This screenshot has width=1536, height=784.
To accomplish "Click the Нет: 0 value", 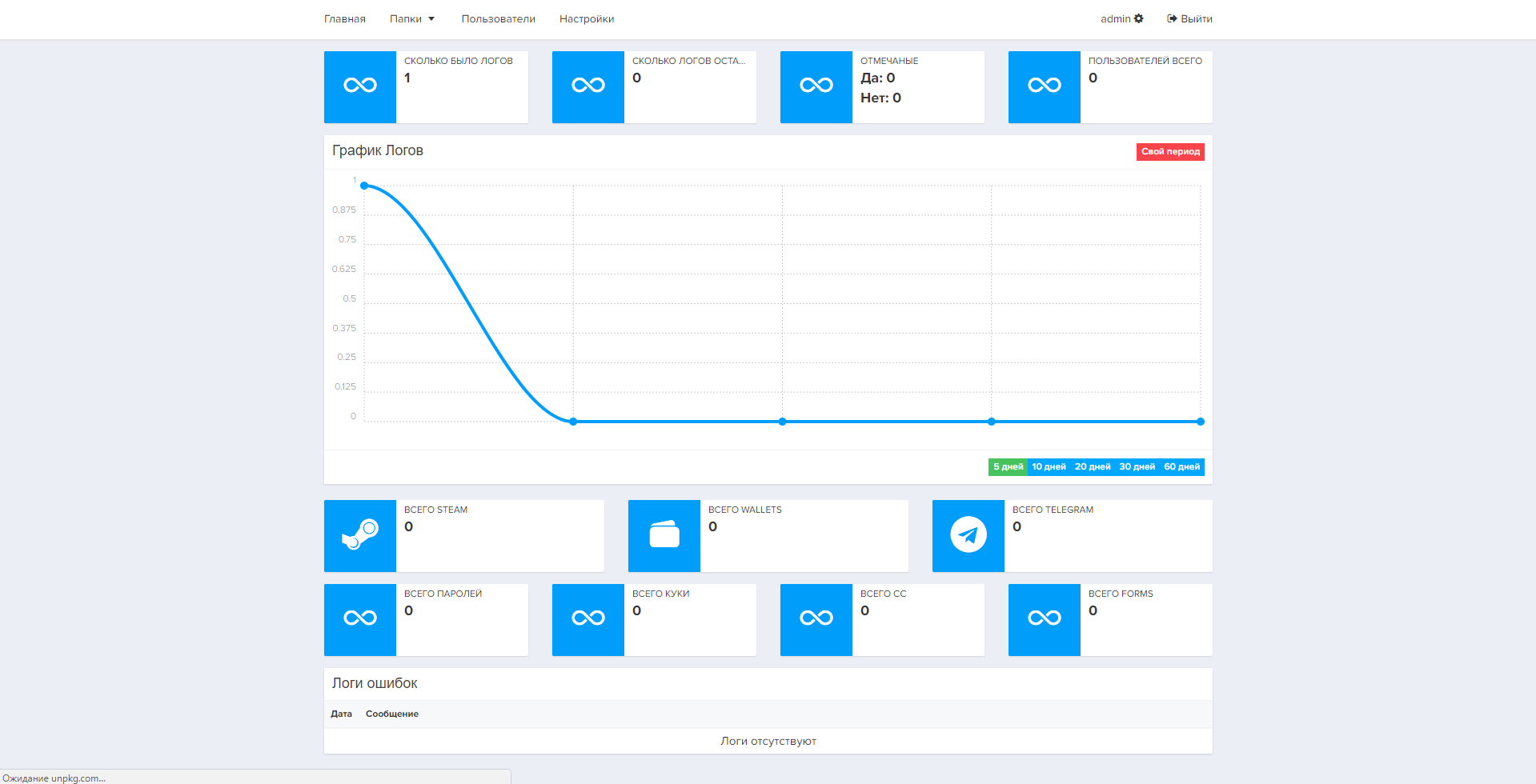I will [x=880, y=98].
